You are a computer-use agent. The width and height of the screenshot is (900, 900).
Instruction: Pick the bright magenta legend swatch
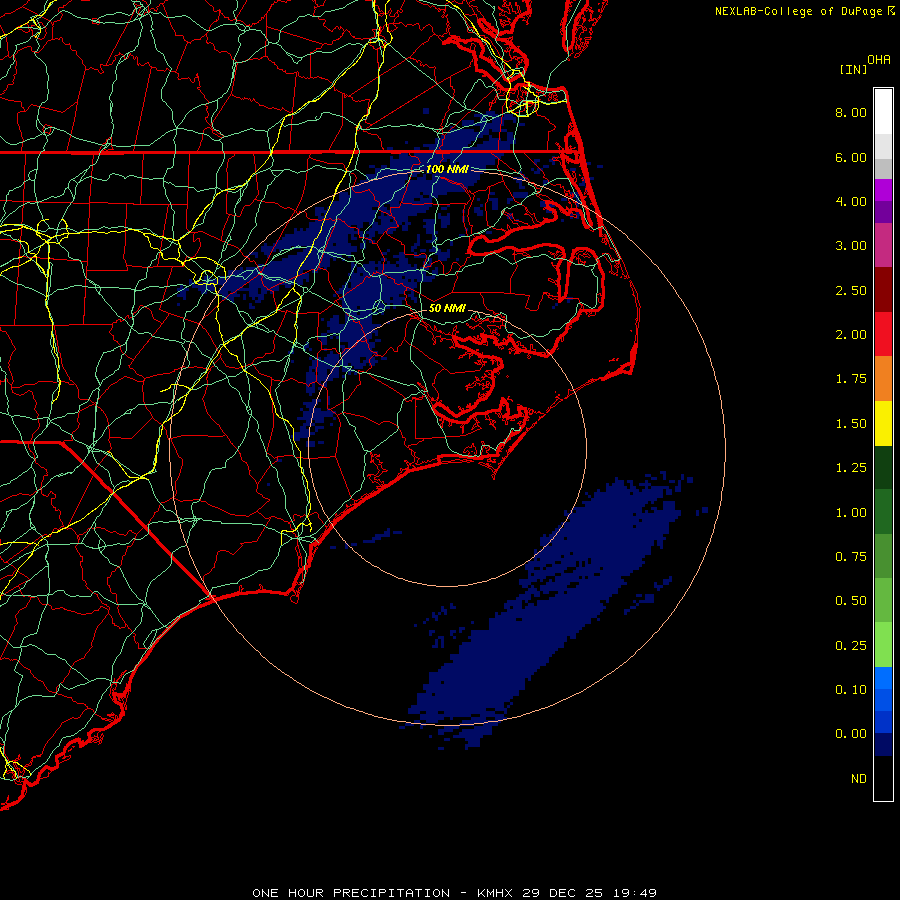pos(883,190)
